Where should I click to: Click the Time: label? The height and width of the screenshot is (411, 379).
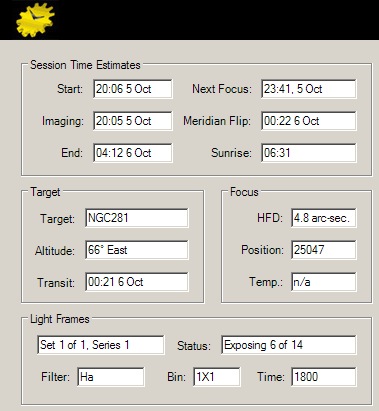271,377
